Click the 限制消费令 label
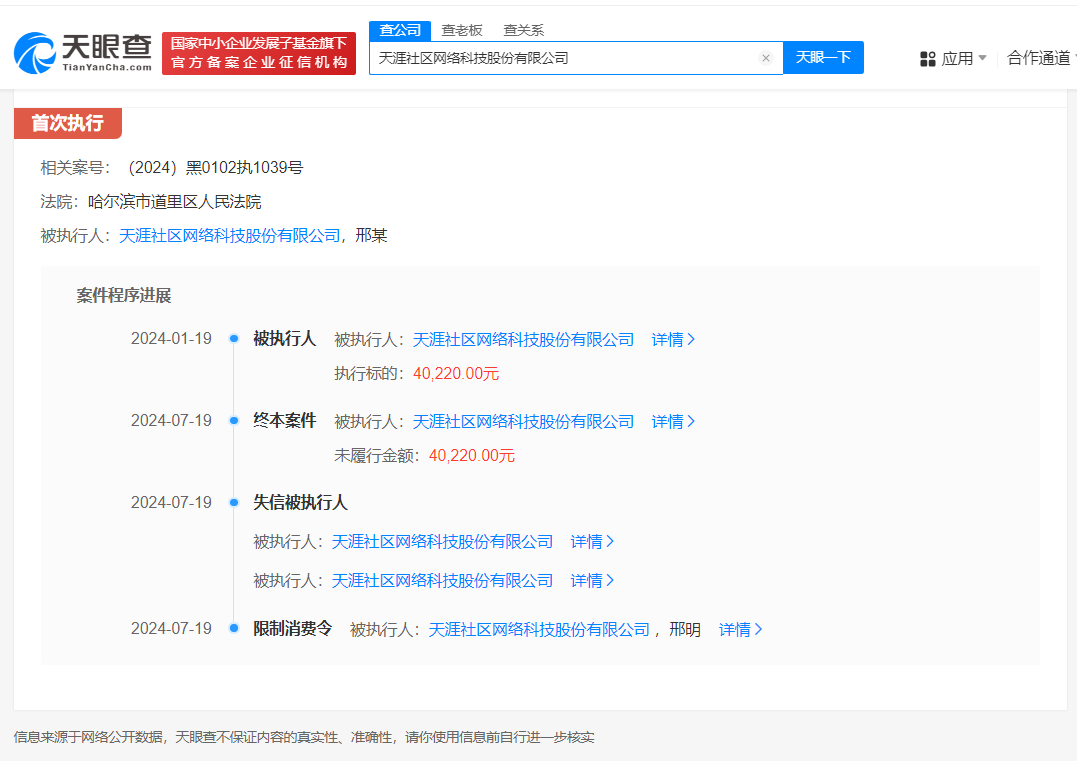The width and height of the screenshot is (1077, 761). (x=293, y=628)
